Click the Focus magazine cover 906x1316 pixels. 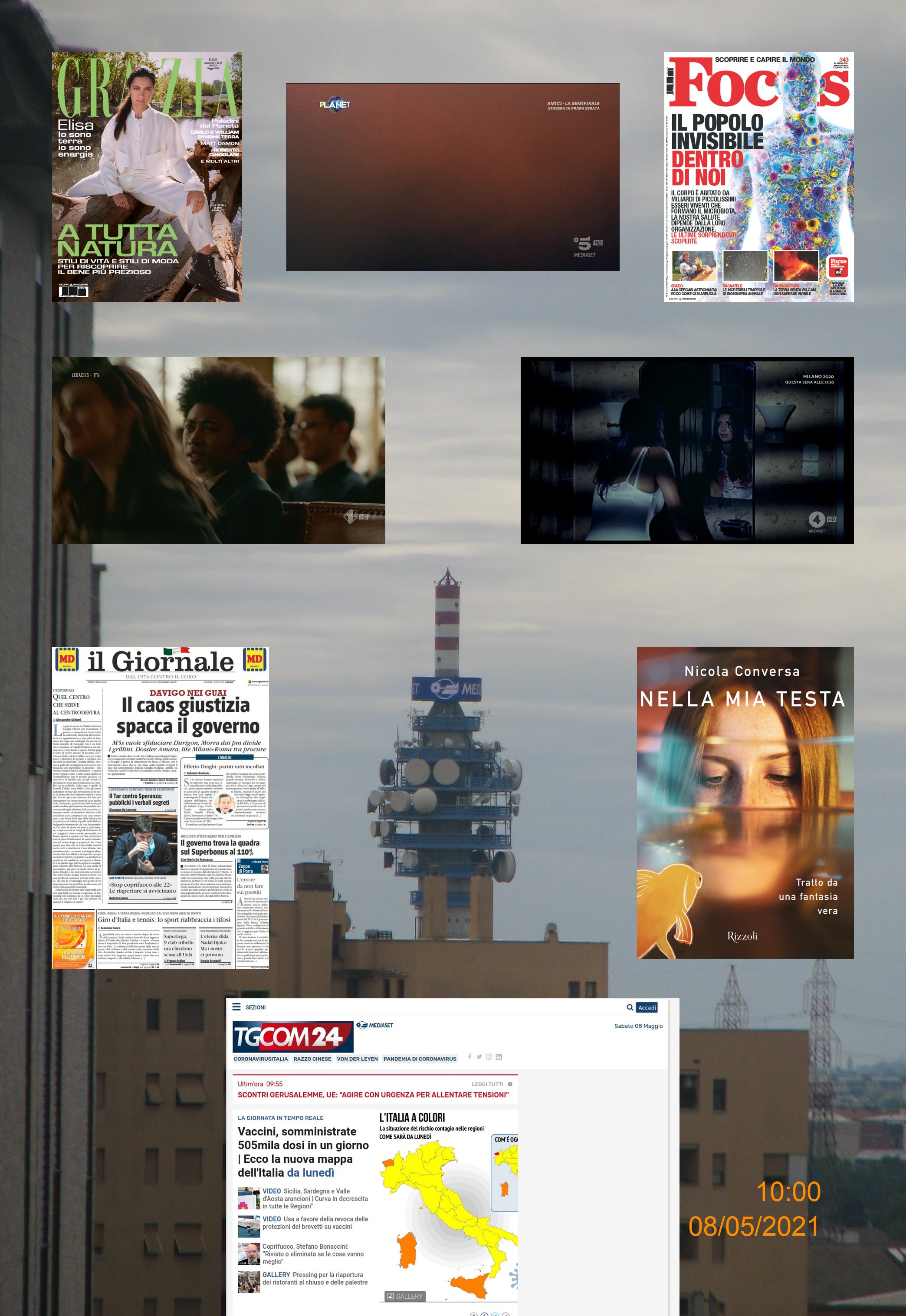coord(759,177)
